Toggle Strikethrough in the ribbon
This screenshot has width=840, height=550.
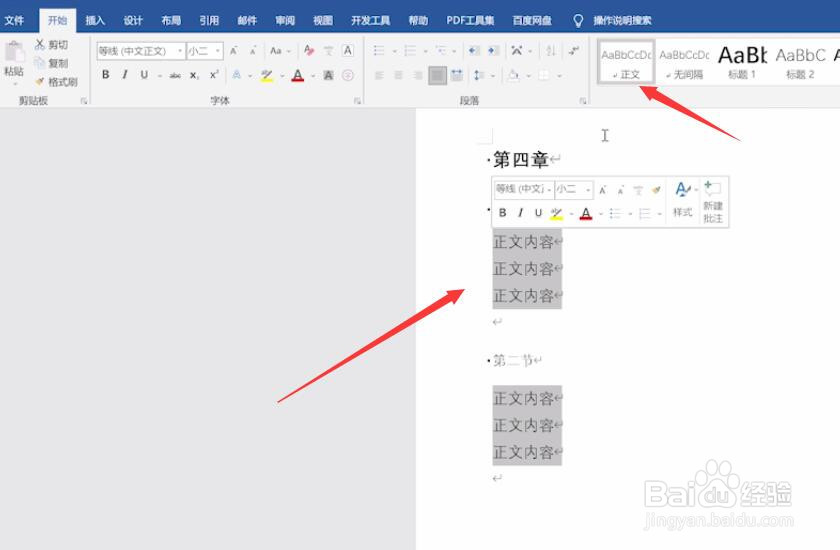tap(175, 76)
